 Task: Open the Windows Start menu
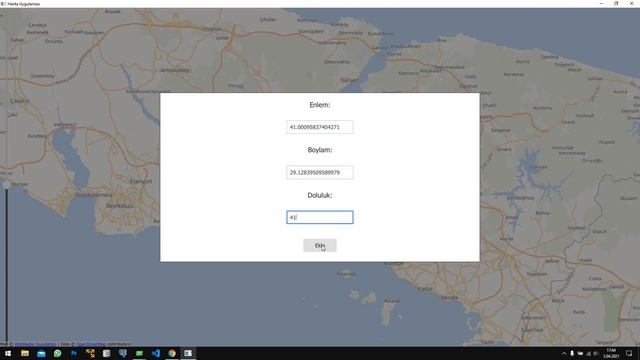point(8,353)
